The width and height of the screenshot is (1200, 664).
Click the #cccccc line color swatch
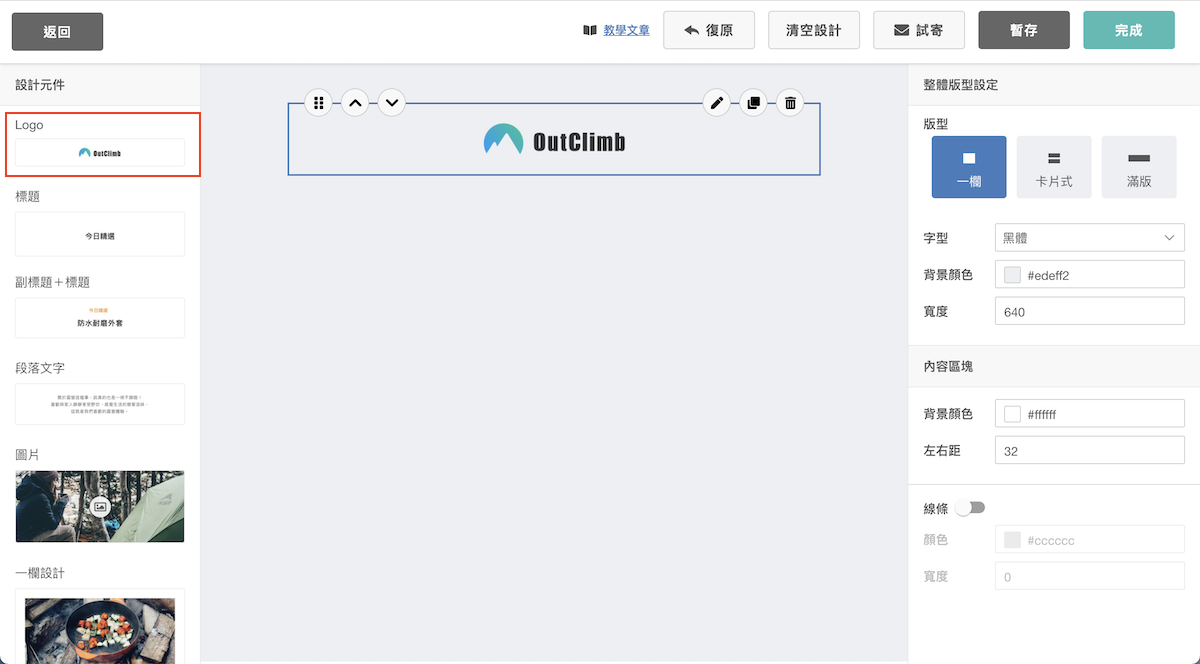pyautogui.click(x=1012, y=540)
